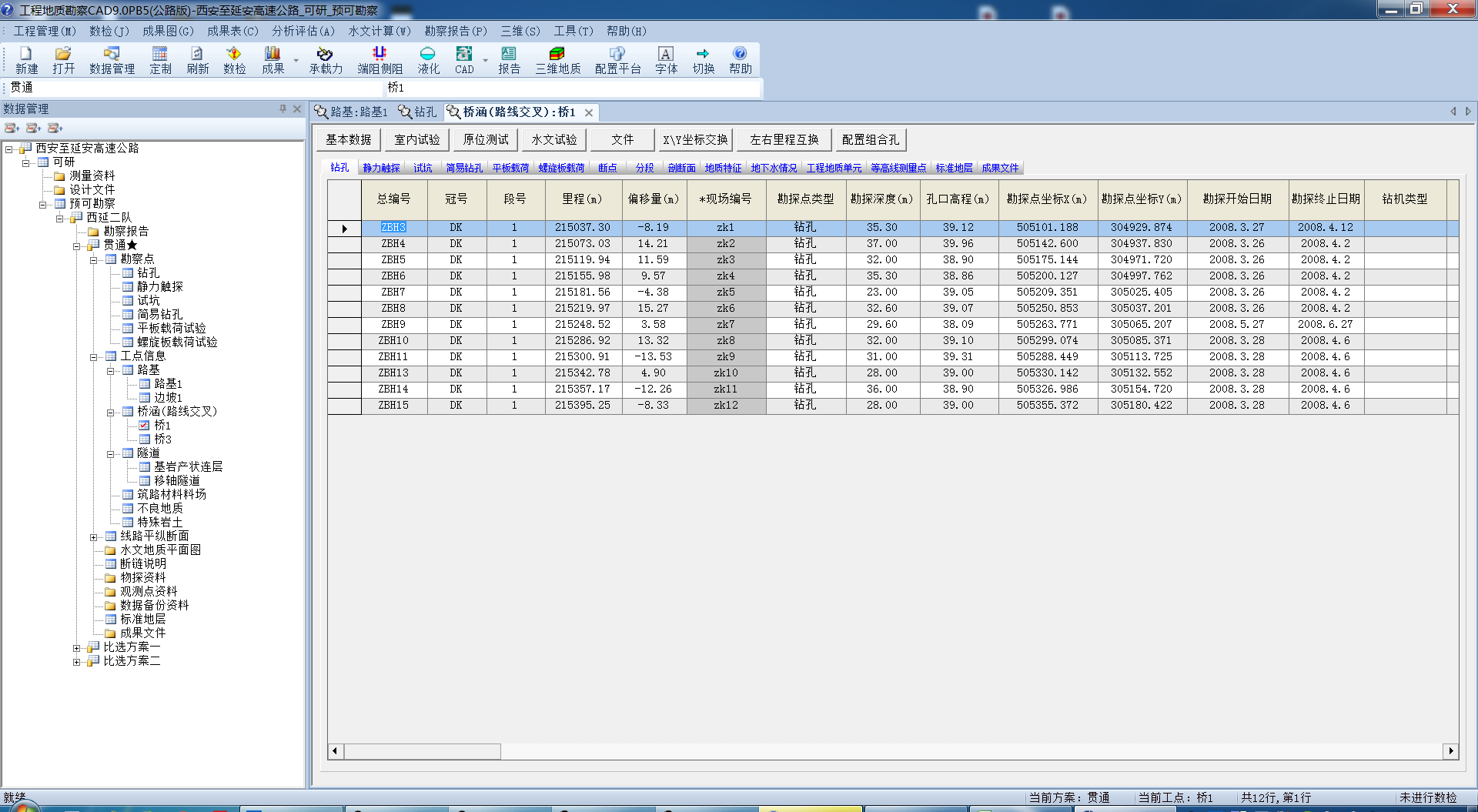This screenshot has height=812, width=1478.
Task: Expand the 比选方案一 tree node
Action: (77, 647)
